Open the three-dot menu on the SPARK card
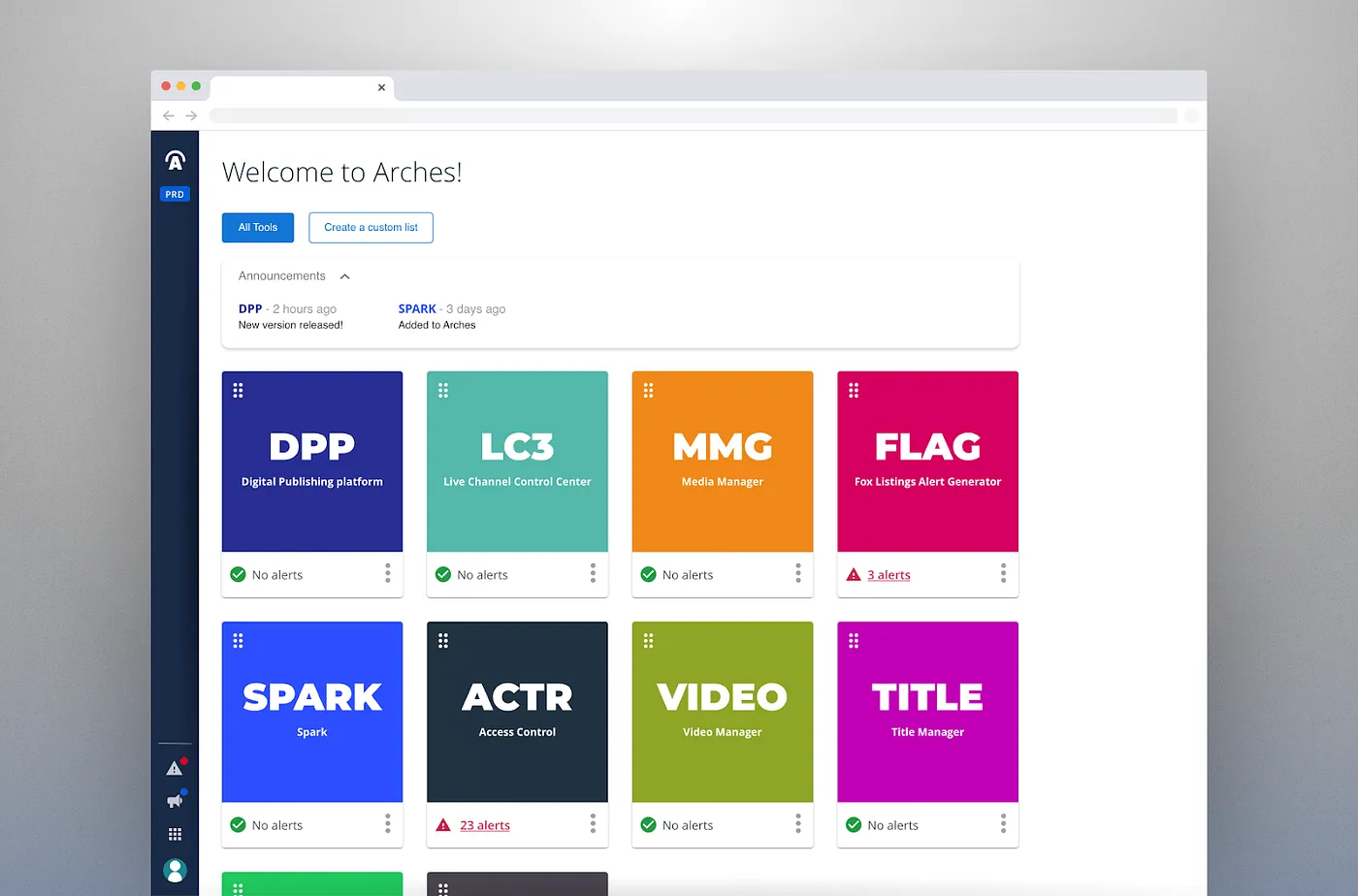The height and width of the screenshot is (896, 1358). [388, 823]
